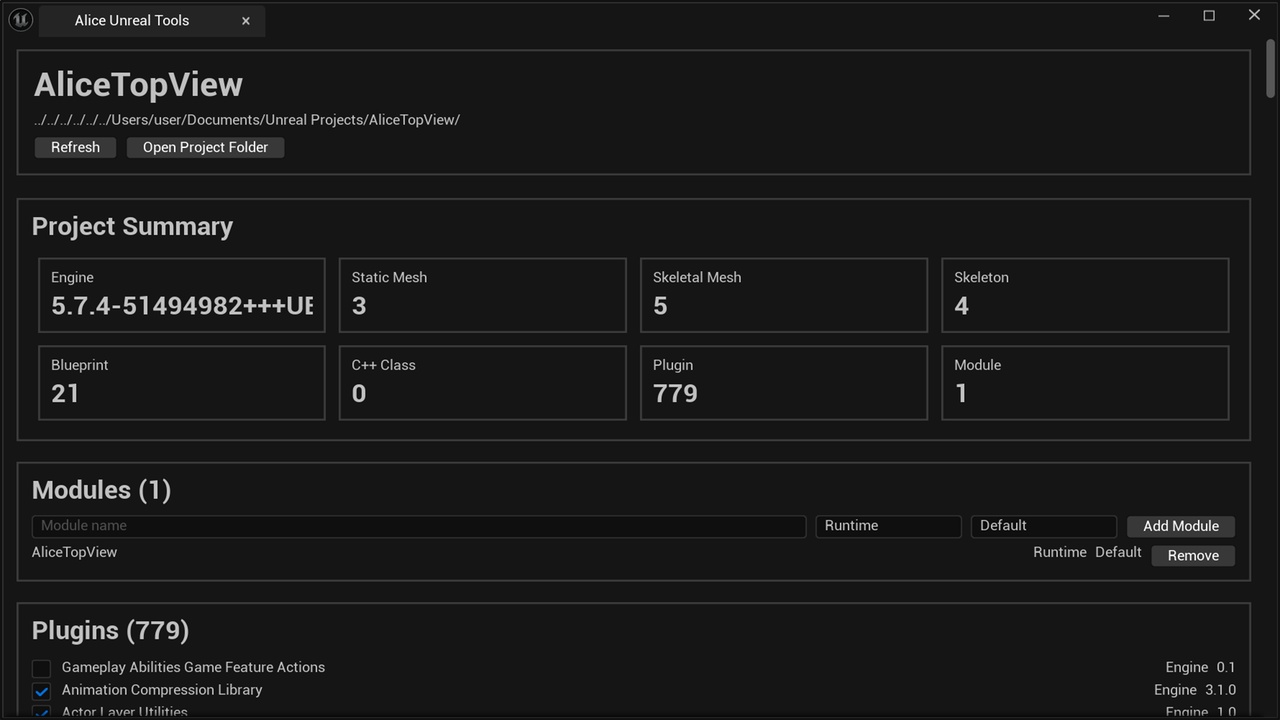The height and width of the screenshot is (720, 1280).
Task: Select the Module count card
Action: (x=1085, y=383)
